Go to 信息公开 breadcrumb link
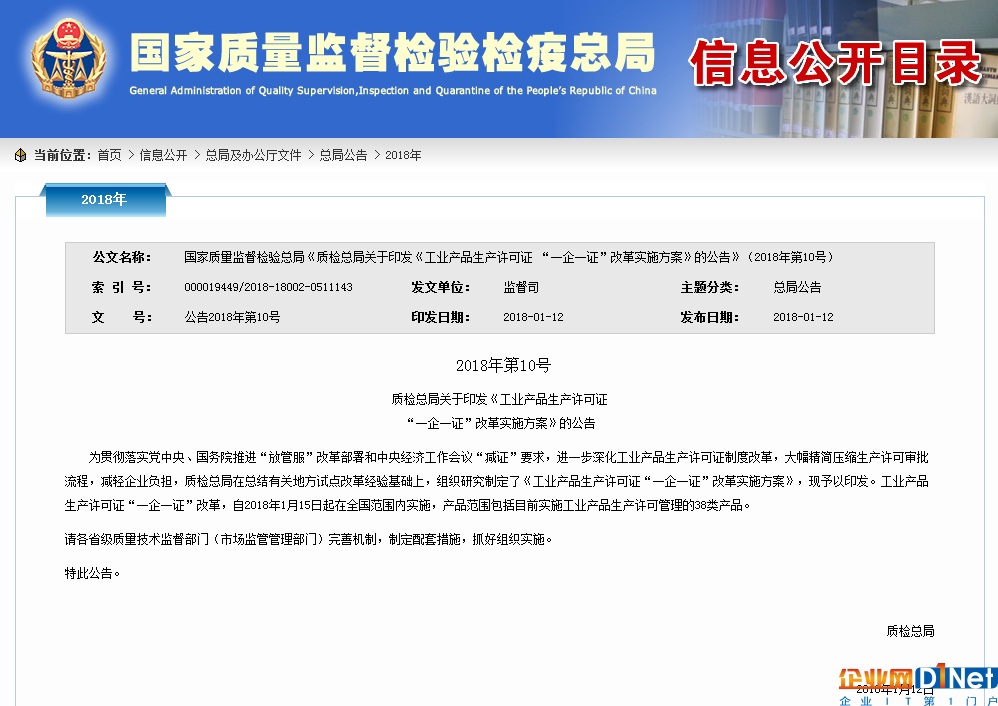The height and width of the screenshot is (706, 998). click(x=163, y=155)
